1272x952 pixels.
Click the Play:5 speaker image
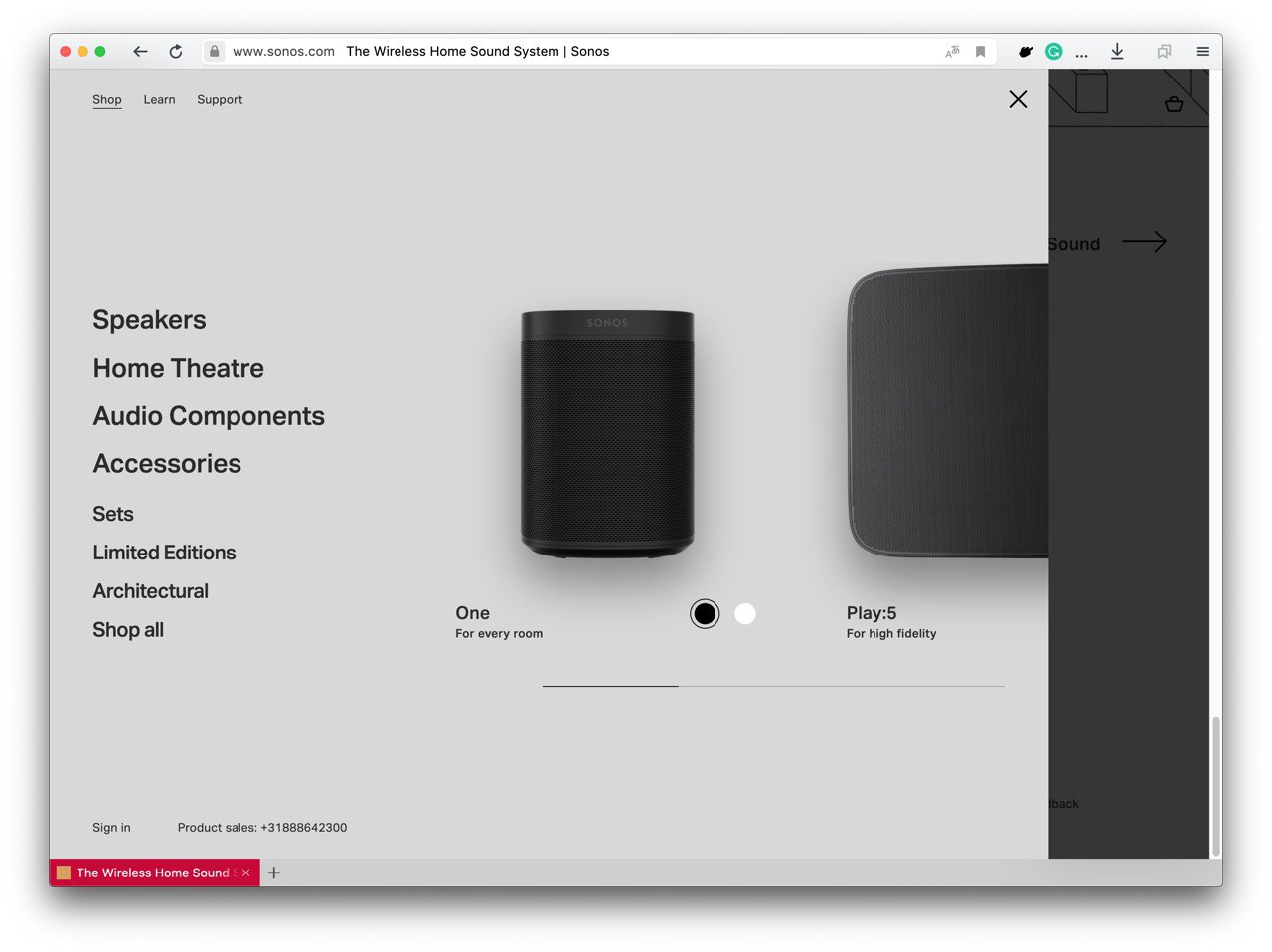(x=947, y=410)
